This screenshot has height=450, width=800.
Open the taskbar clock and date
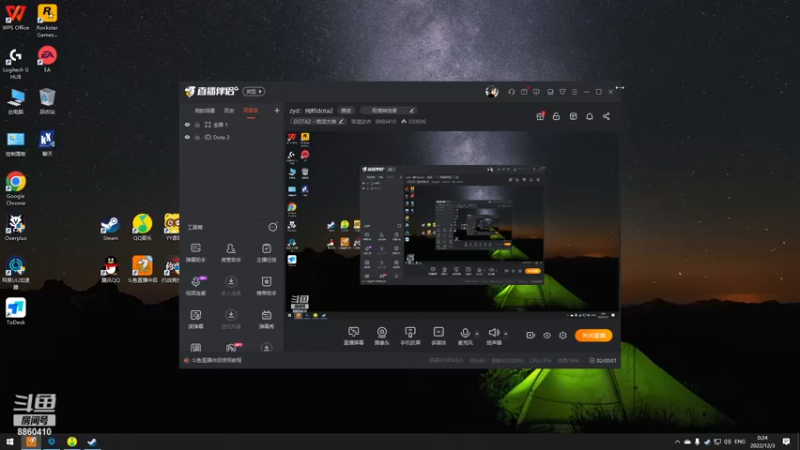pos(762,441)
